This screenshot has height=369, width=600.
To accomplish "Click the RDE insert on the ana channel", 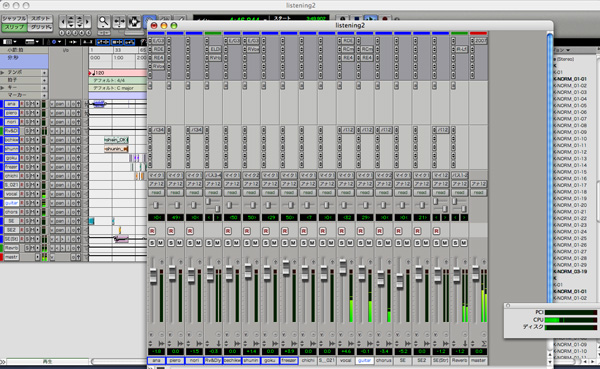I will point(158,49).
